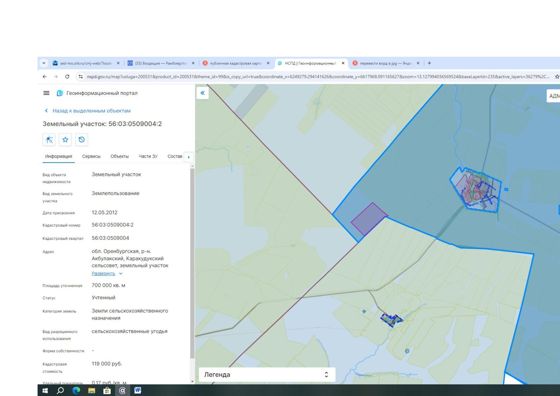Screen dimensions: 560x396
Task: Bookmark this page with the star icon
Action: [557, 76]
